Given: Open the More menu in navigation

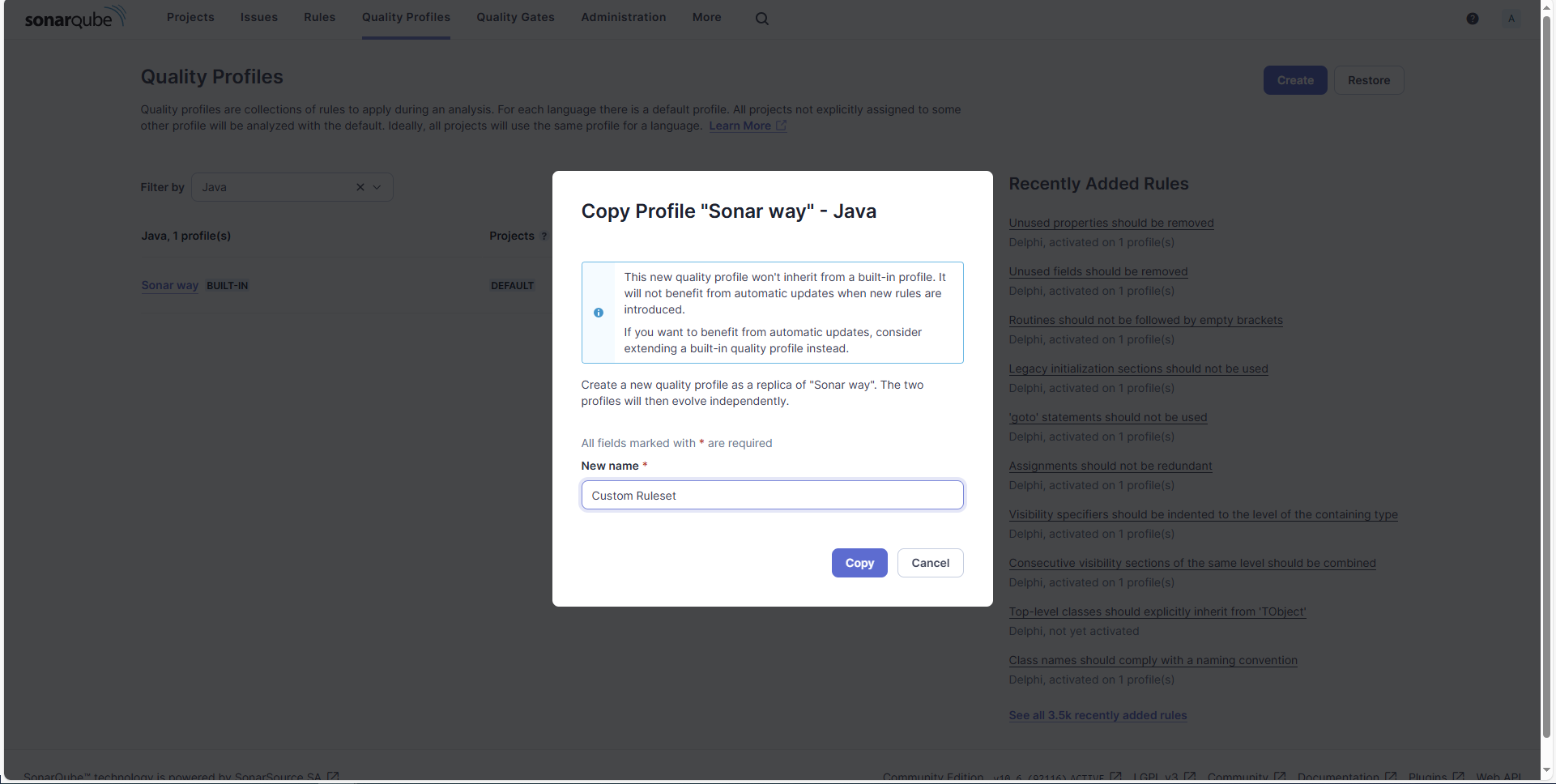Looking at the screenshot, I should click(706, 17).
